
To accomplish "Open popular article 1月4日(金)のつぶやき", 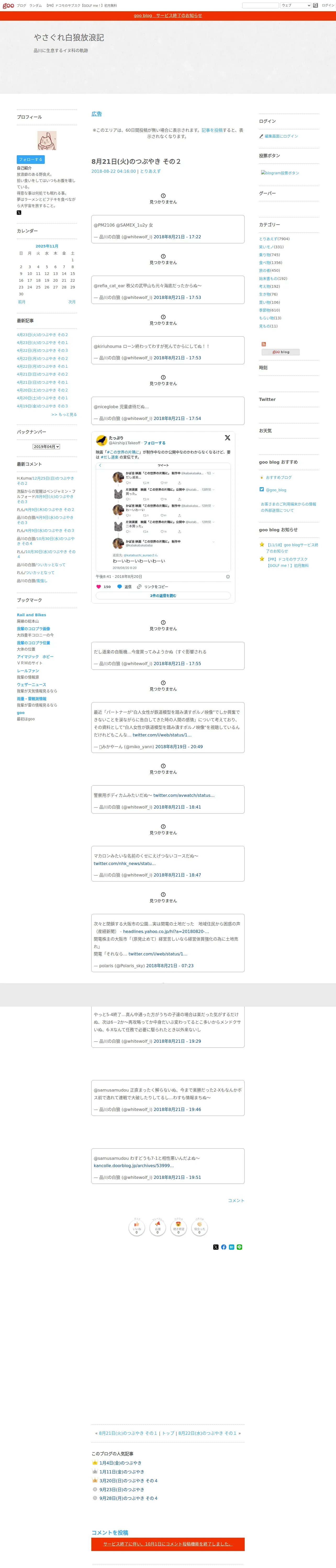I will point(120,1463).
